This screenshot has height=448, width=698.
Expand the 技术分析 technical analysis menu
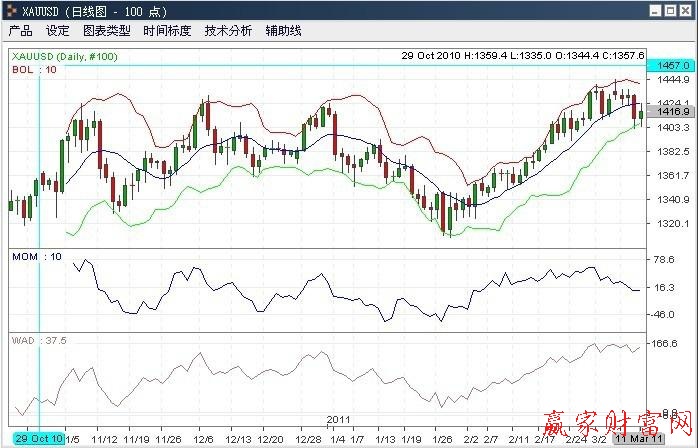(228, 31)
